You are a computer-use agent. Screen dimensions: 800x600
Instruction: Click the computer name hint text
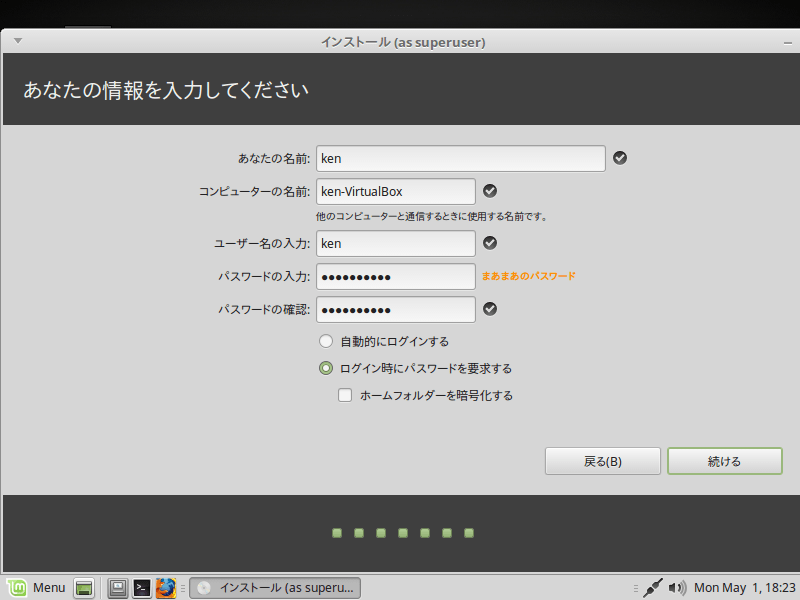pos(432,216)
